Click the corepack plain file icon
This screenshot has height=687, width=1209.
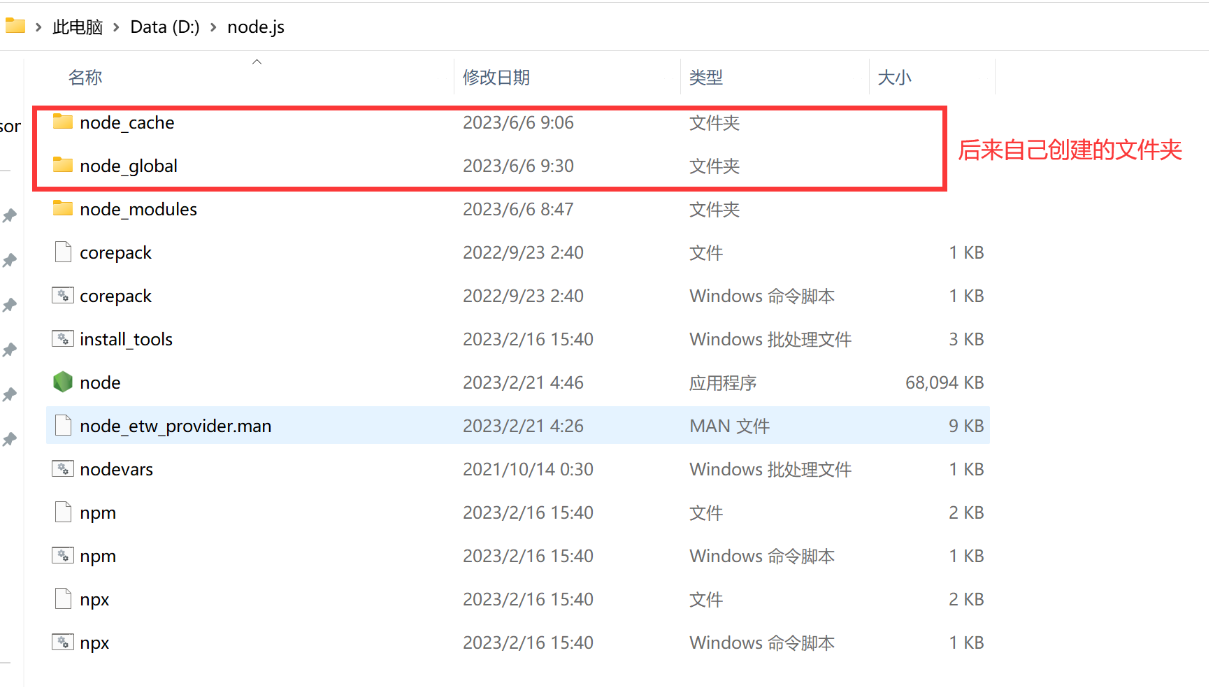tap(63, 252)
